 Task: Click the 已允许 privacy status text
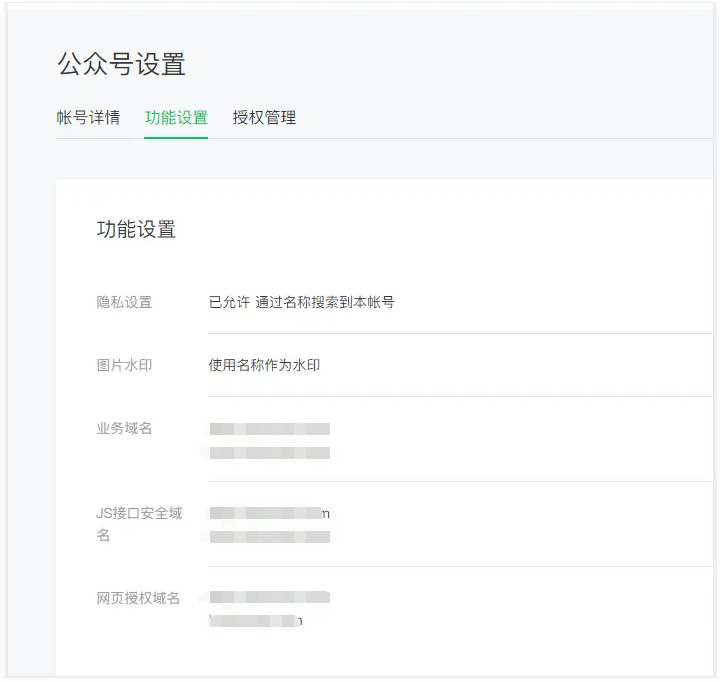[x=229, y=302]
